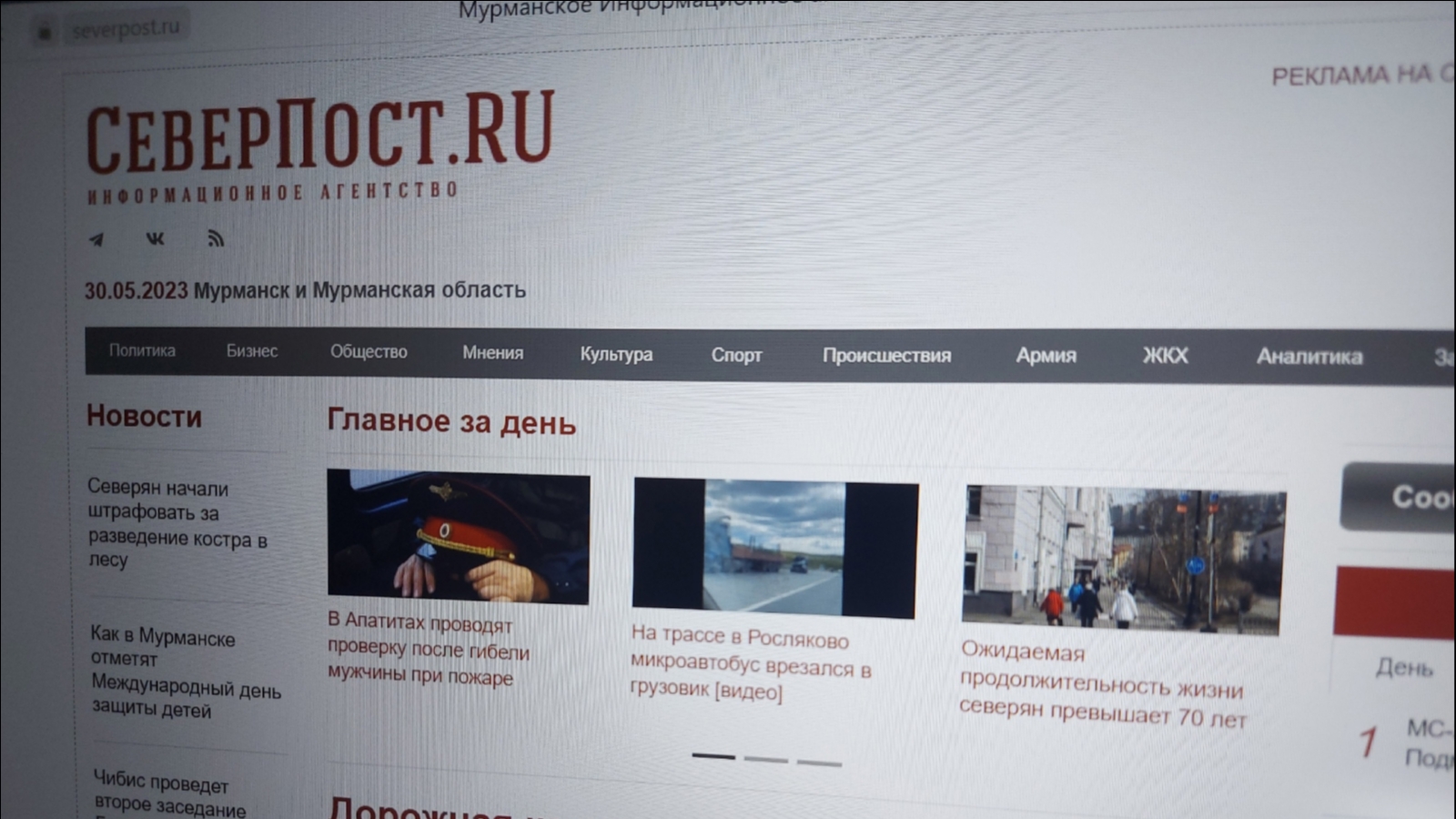The width and height of the screenshot is (1456, 819).
Task: Open the Мнения section
Action: 492,353
